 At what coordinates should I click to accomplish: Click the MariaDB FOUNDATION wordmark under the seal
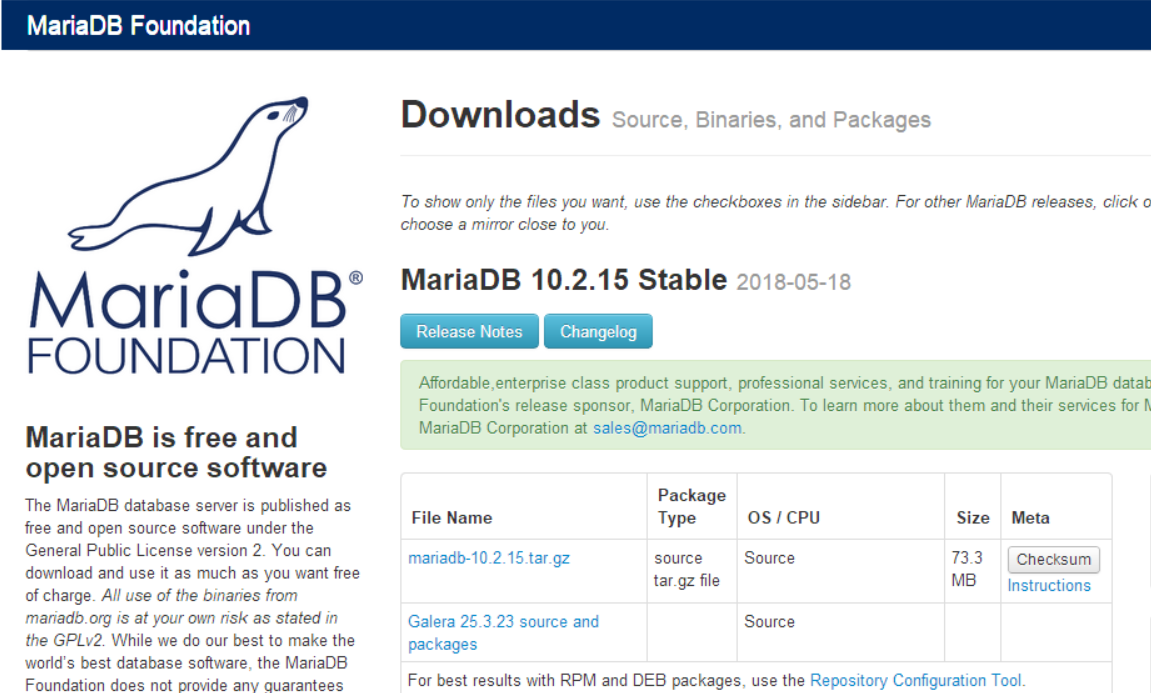(x=195, y=323)
